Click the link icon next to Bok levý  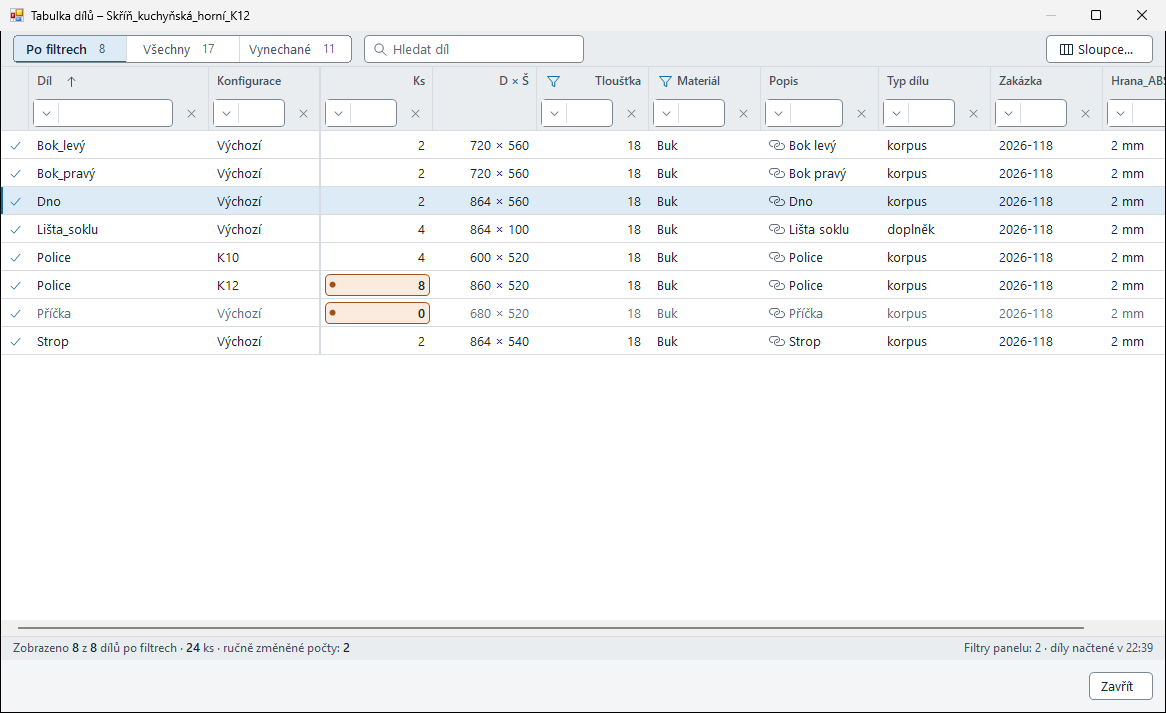[777, 146]
